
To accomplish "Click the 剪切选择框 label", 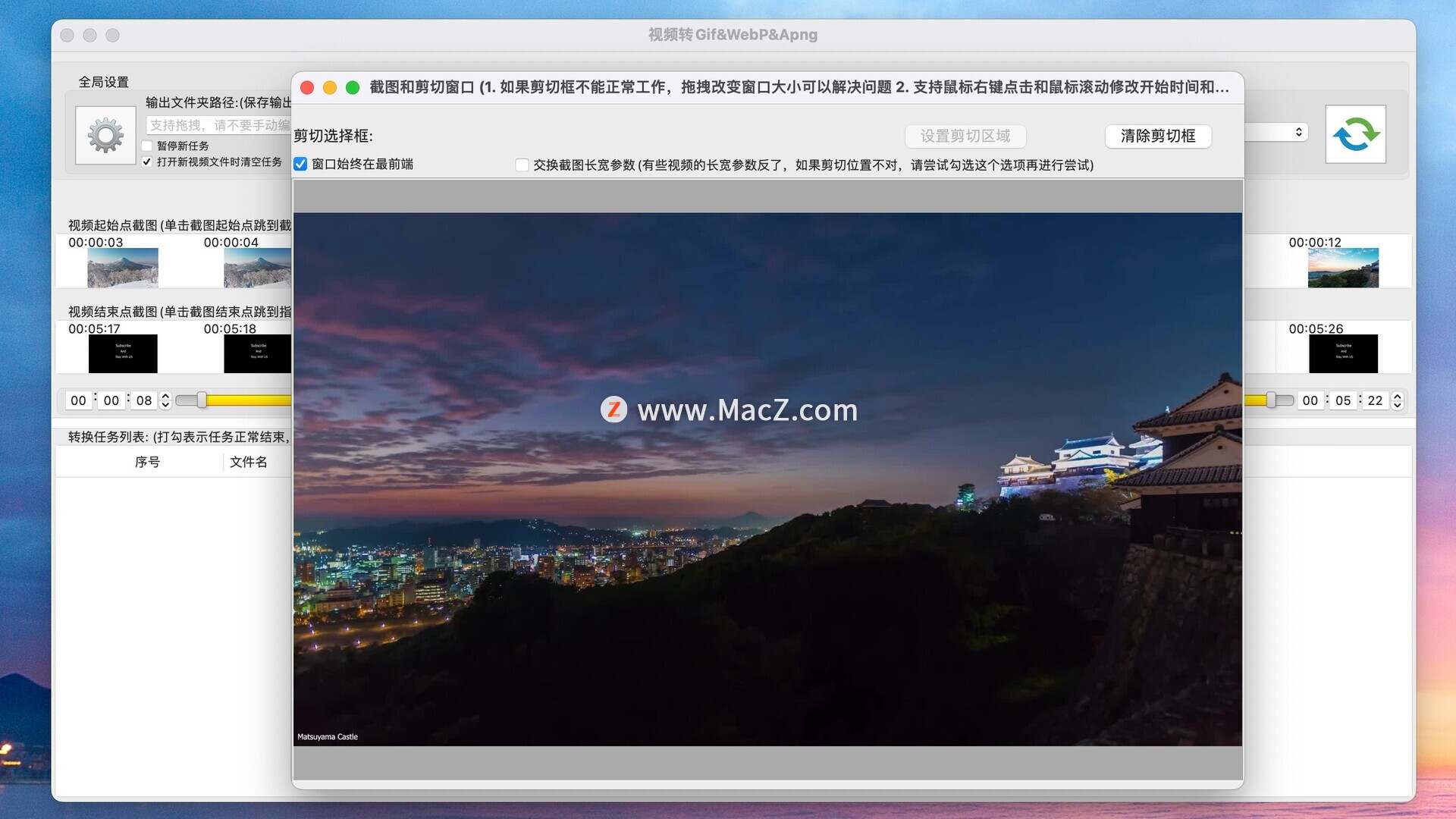I will (334, 136).
